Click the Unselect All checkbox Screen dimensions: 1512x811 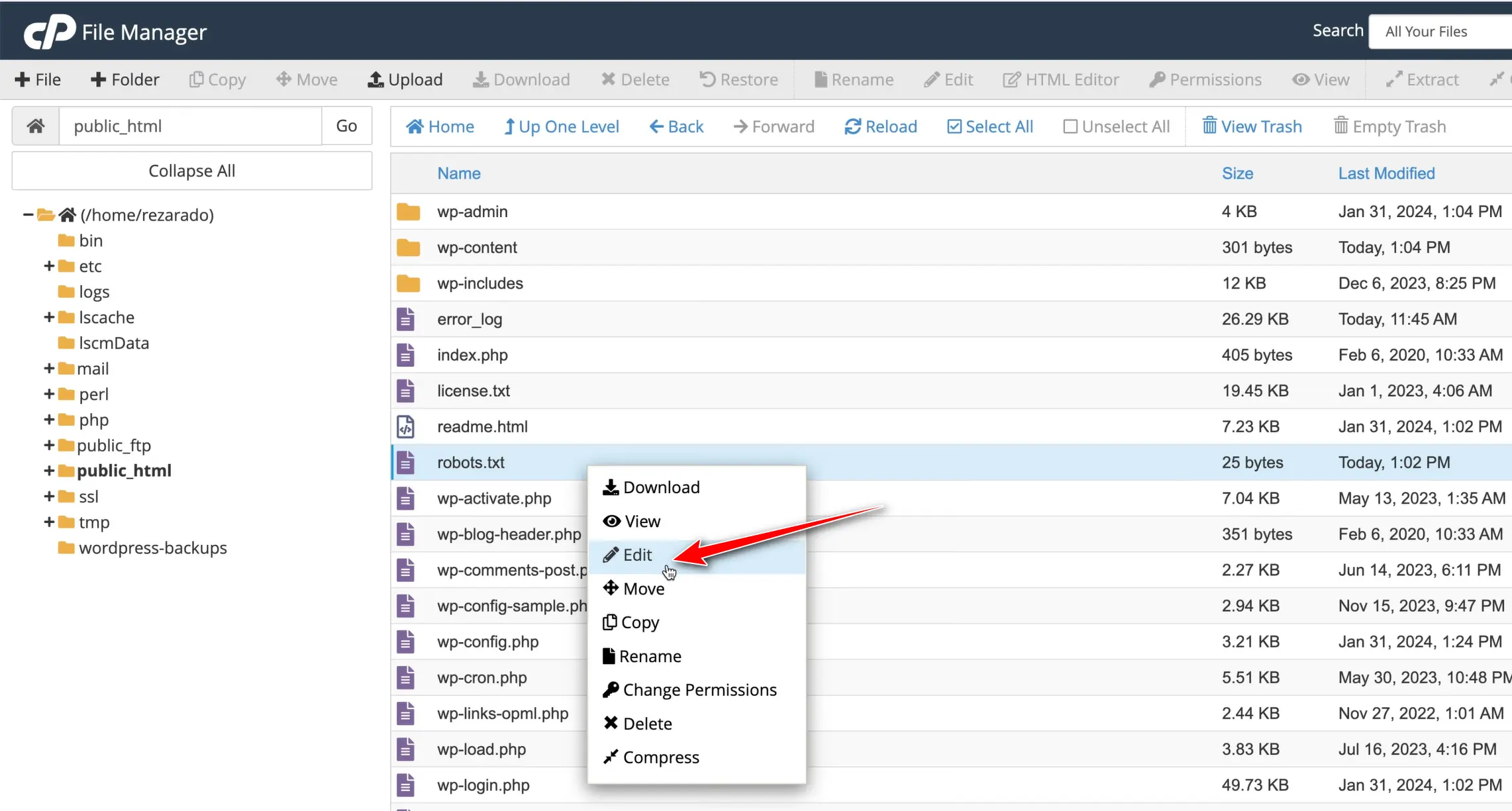coord(1070,126)
